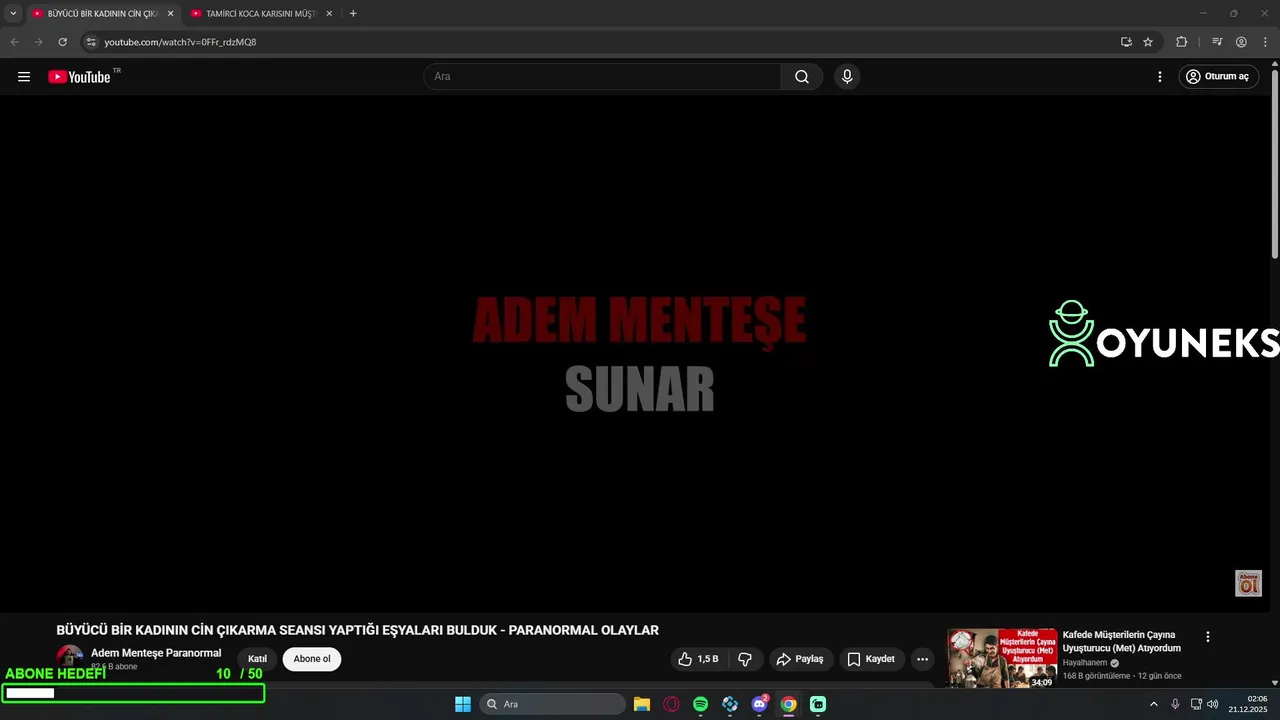Screen dimensions: 1280x720
Task: Bookmark this page with star icon
Action: (x=1148, y=42)
